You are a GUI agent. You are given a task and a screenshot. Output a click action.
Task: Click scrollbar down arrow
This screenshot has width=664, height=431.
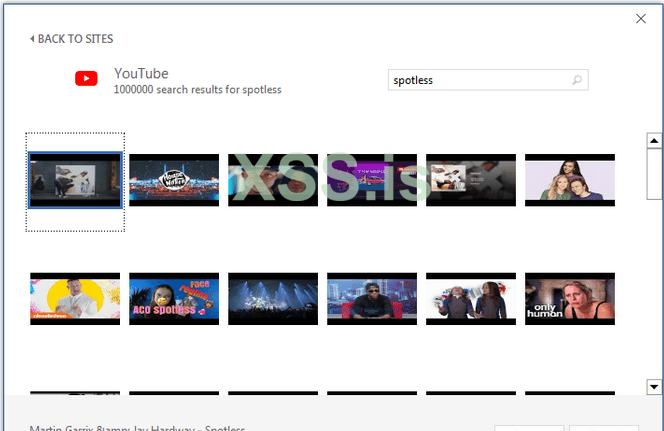[654, 387]
